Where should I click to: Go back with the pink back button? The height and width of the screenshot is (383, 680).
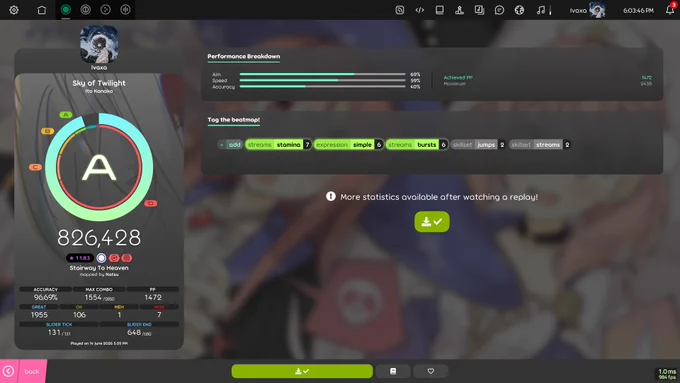pyautogui.click(x=23, y=371)
